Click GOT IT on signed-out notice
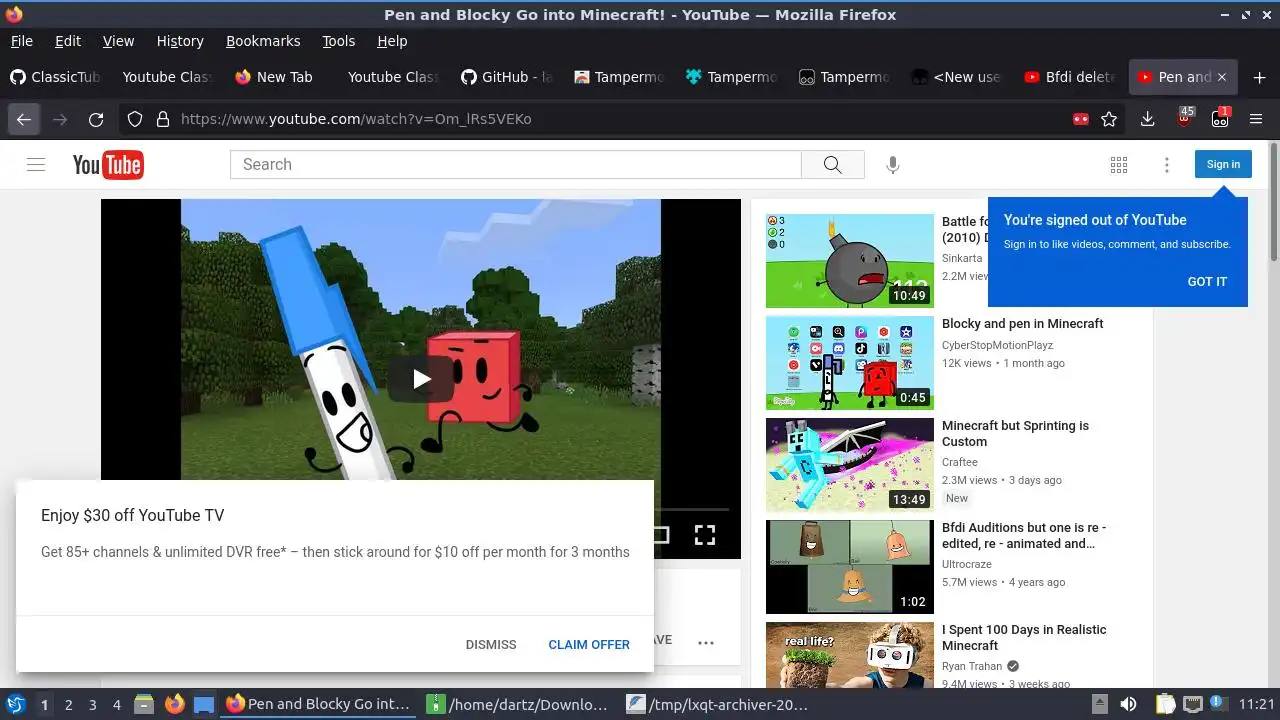 tap(1207, 282)
